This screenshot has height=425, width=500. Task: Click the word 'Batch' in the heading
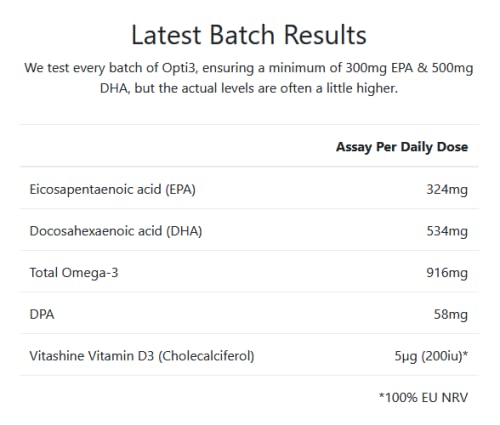[242, 35]
